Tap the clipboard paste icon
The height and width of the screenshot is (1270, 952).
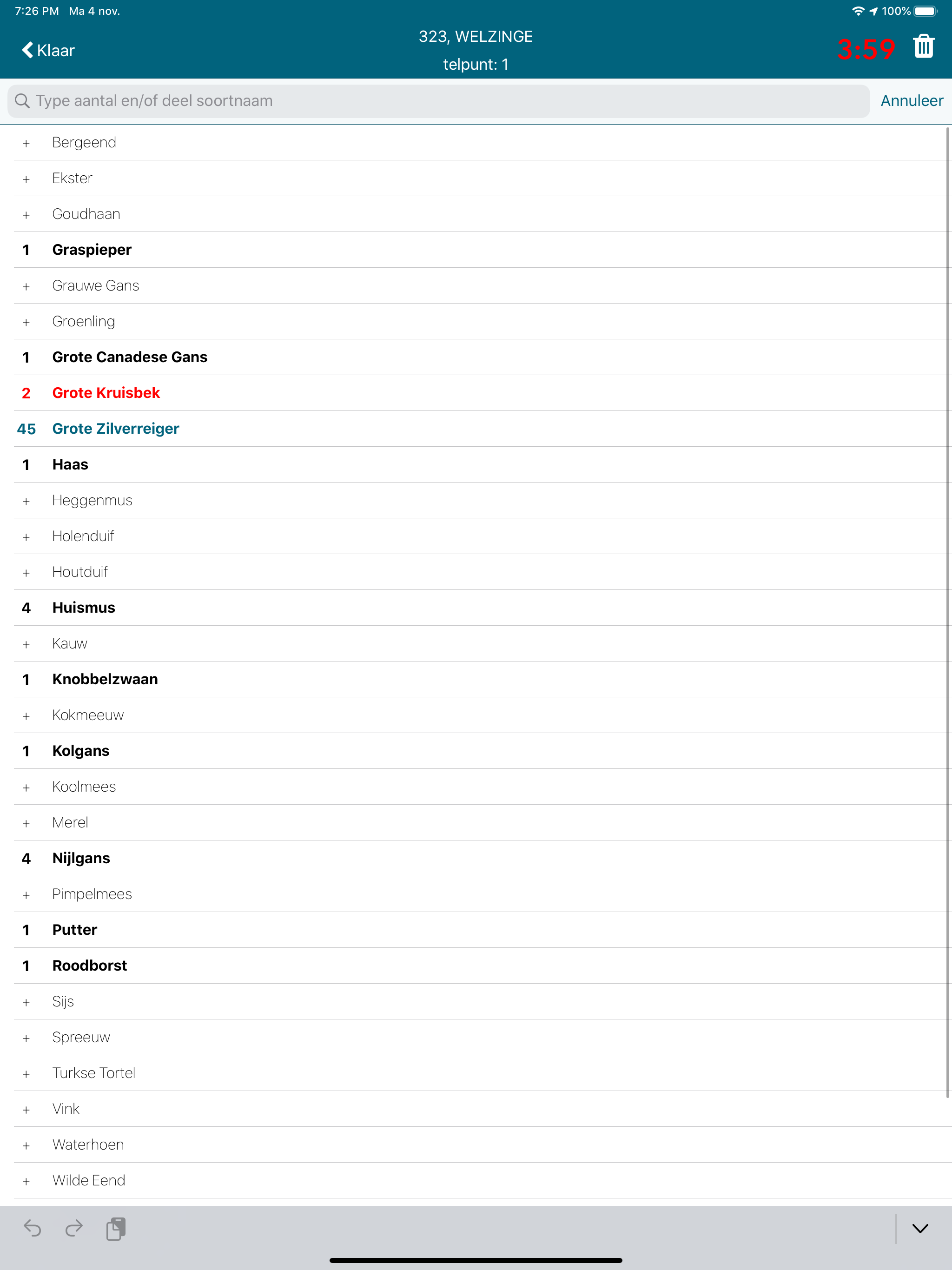point(116,1228)
